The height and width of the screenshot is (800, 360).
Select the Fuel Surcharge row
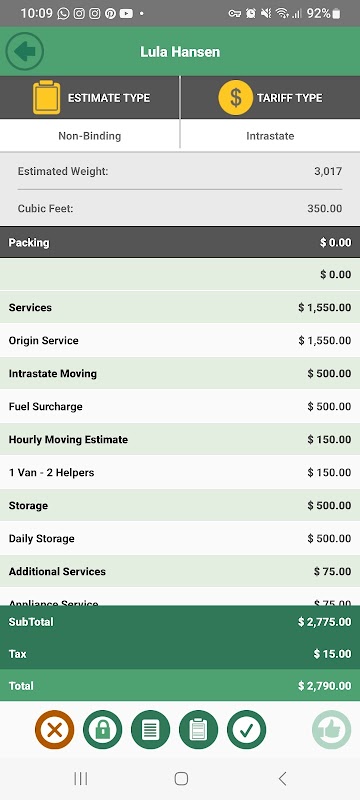(180, 407)
